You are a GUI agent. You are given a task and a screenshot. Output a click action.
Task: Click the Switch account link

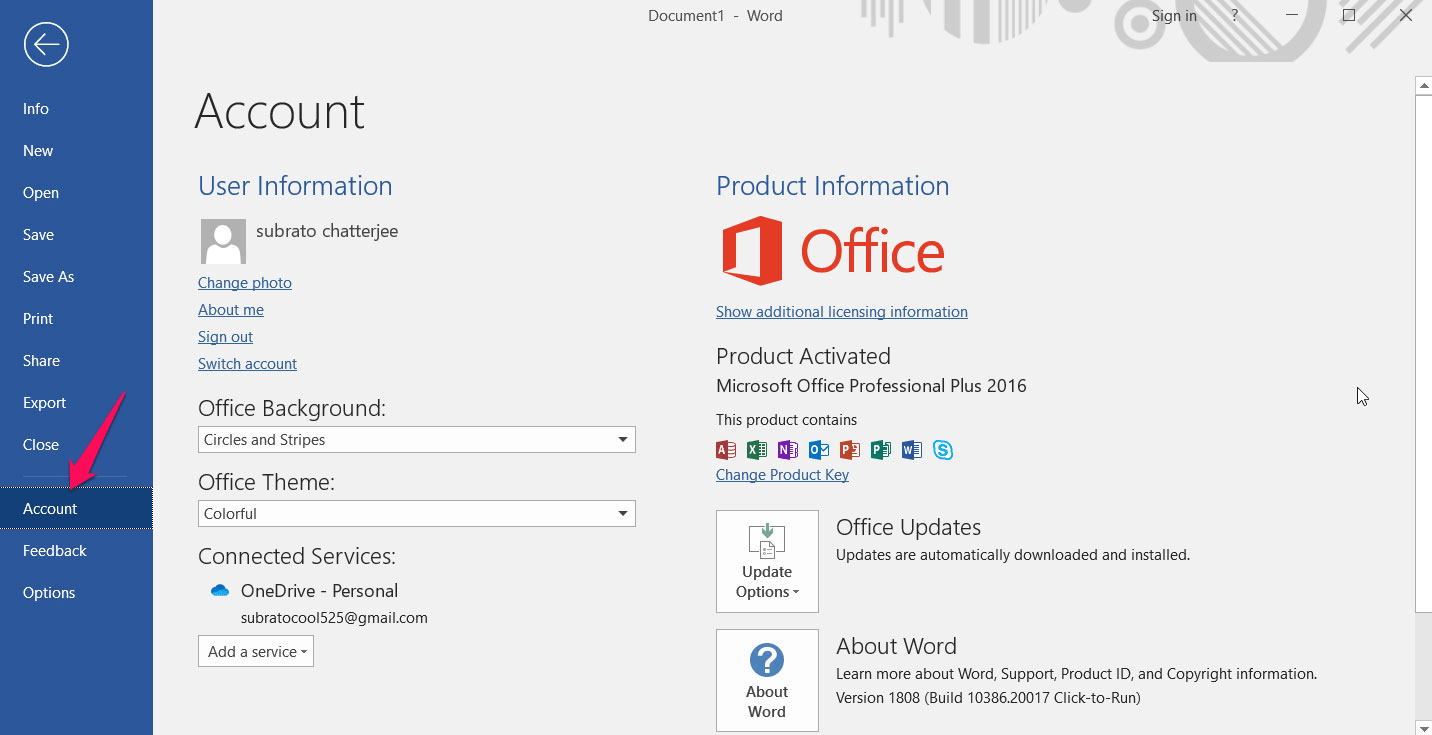[x=247, y=364]
